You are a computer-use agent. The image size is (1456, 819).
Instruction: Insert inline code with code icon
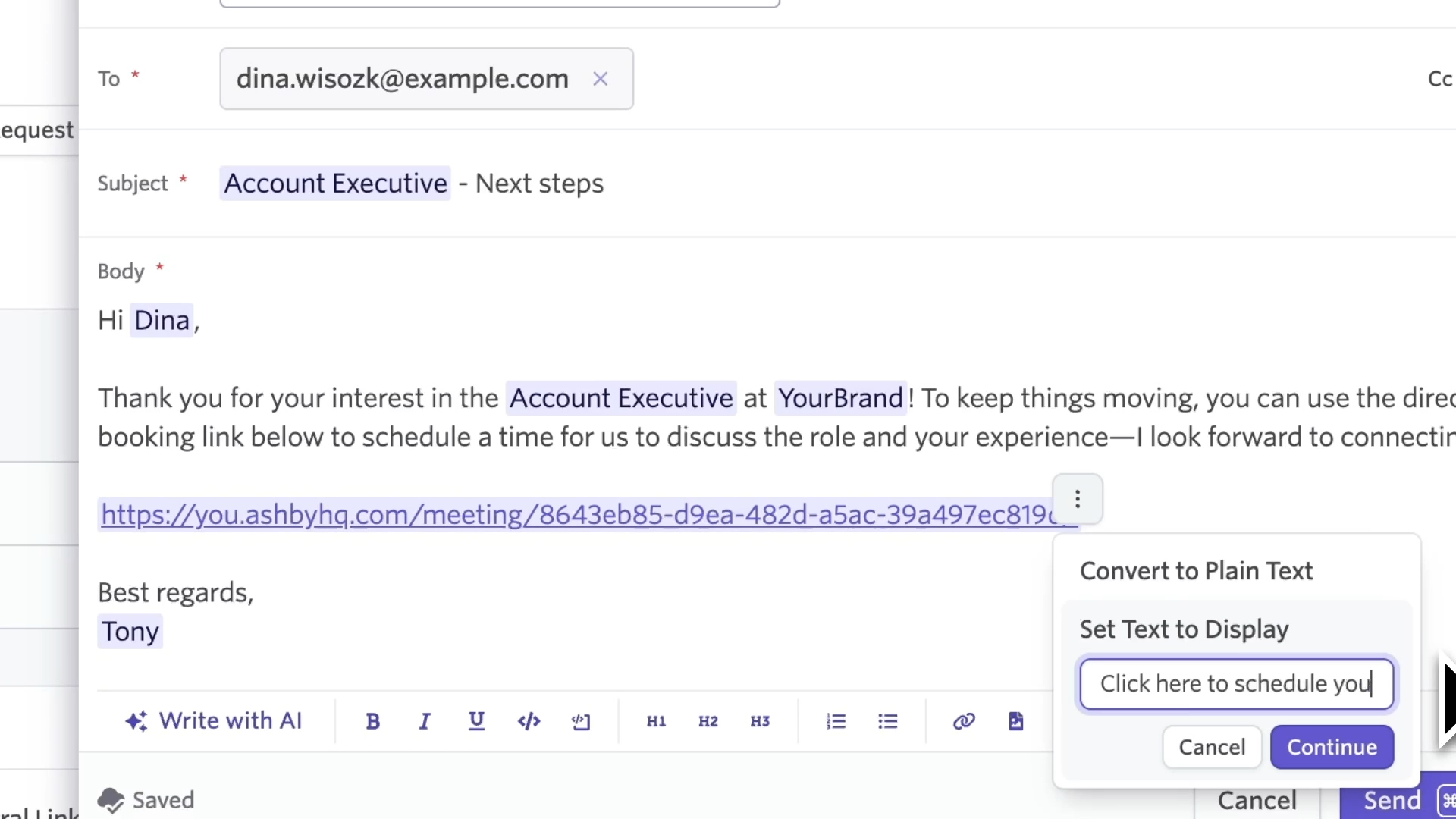click(529, 721)
